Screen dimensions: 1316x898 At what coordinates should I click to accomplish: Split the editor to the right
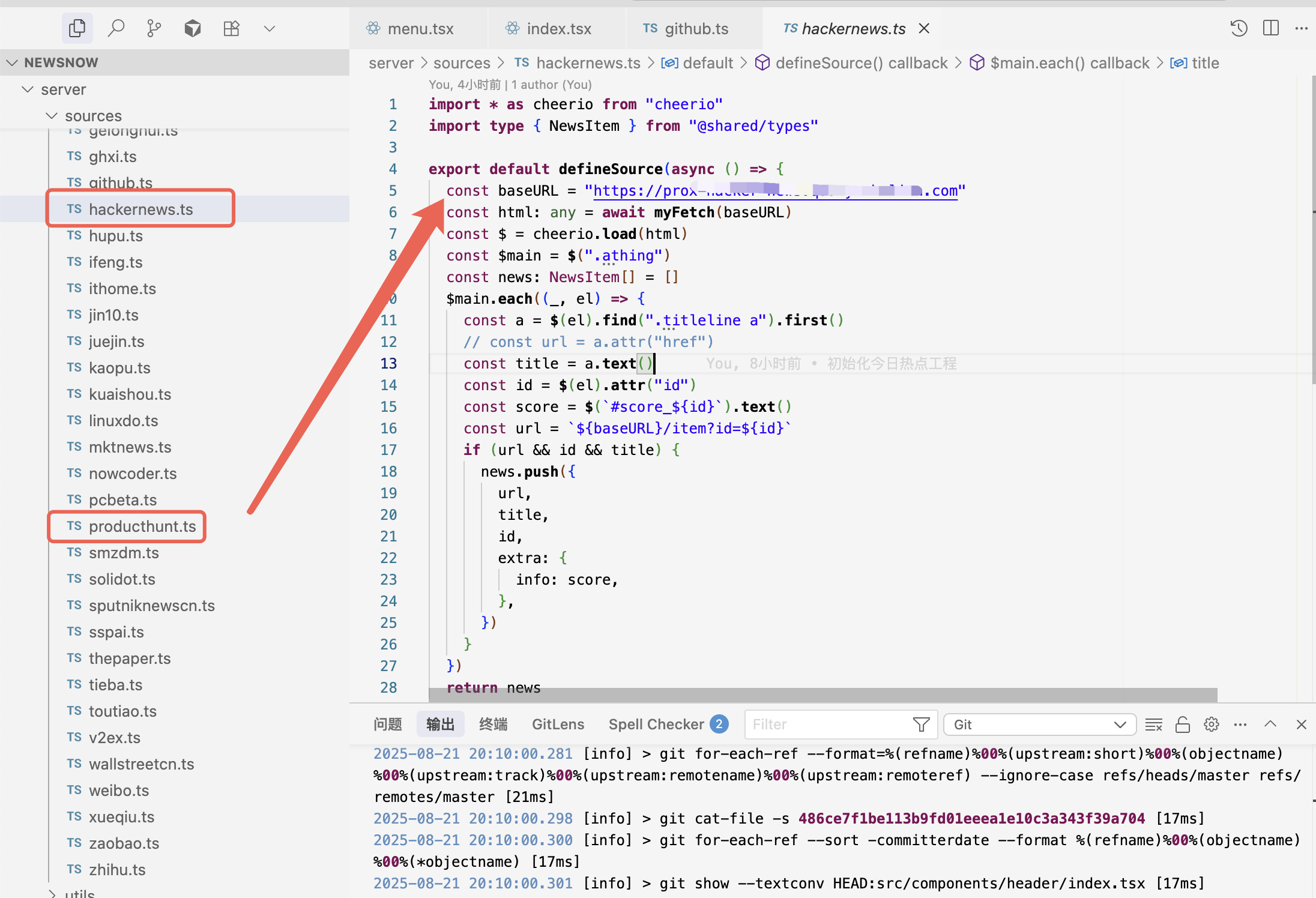coord(1271,28)
